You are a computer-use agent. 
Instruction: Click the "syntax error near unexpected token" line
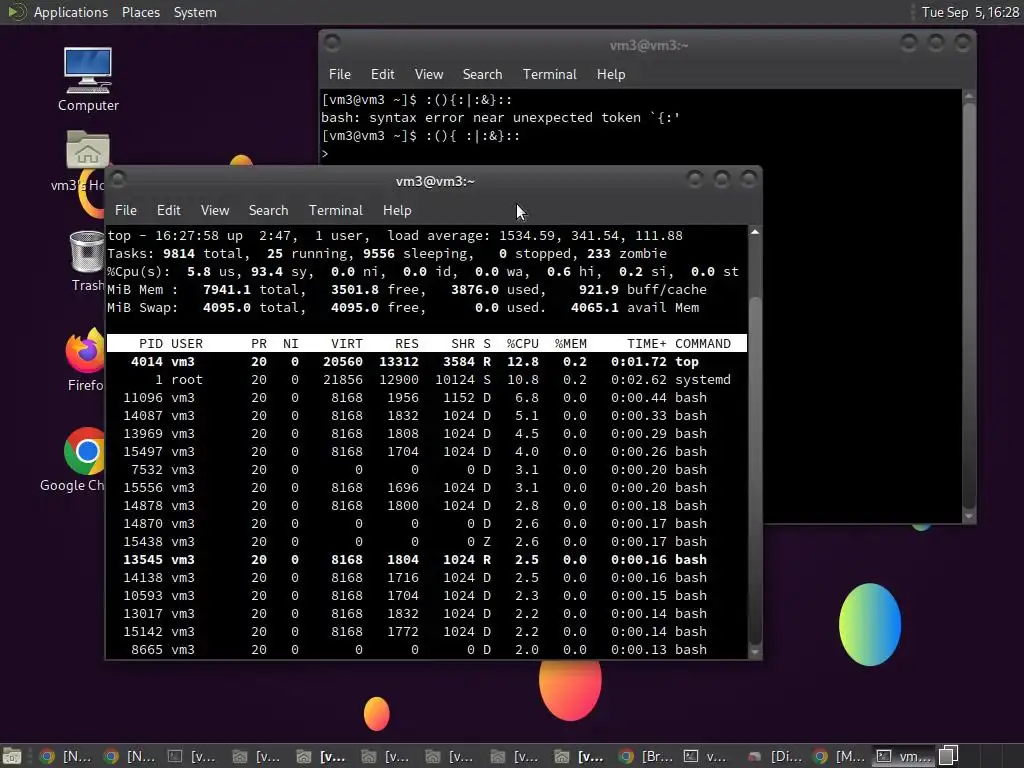coord(500,118)
